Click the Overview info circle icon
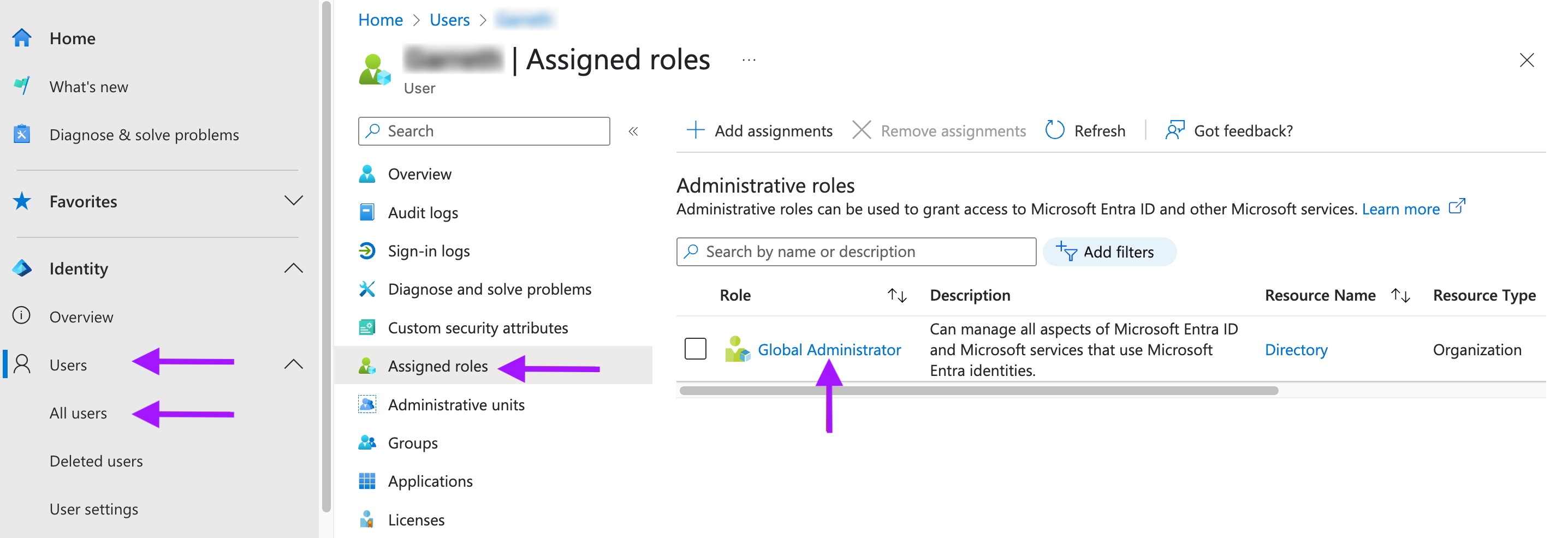 click(22, 316)
